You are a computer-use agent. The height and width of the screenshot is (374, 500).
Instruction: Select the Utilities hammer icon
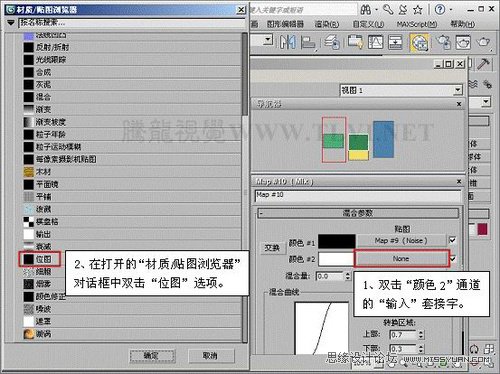(x=483, y=63)
